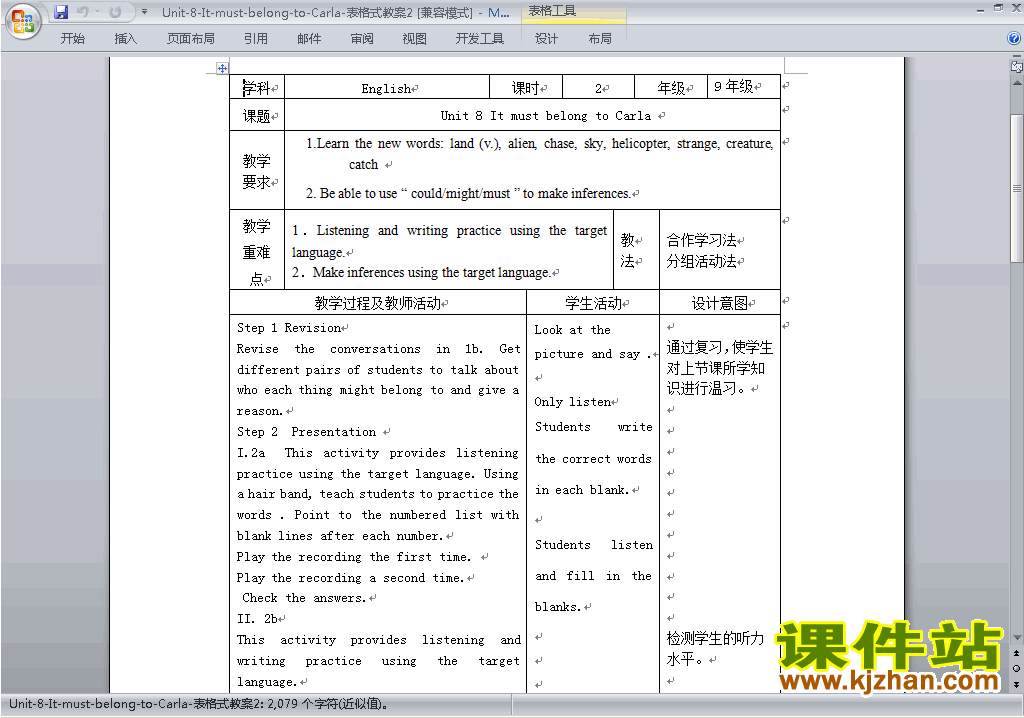Click 'Only listen' in student activity column

(x=573, y=402)
